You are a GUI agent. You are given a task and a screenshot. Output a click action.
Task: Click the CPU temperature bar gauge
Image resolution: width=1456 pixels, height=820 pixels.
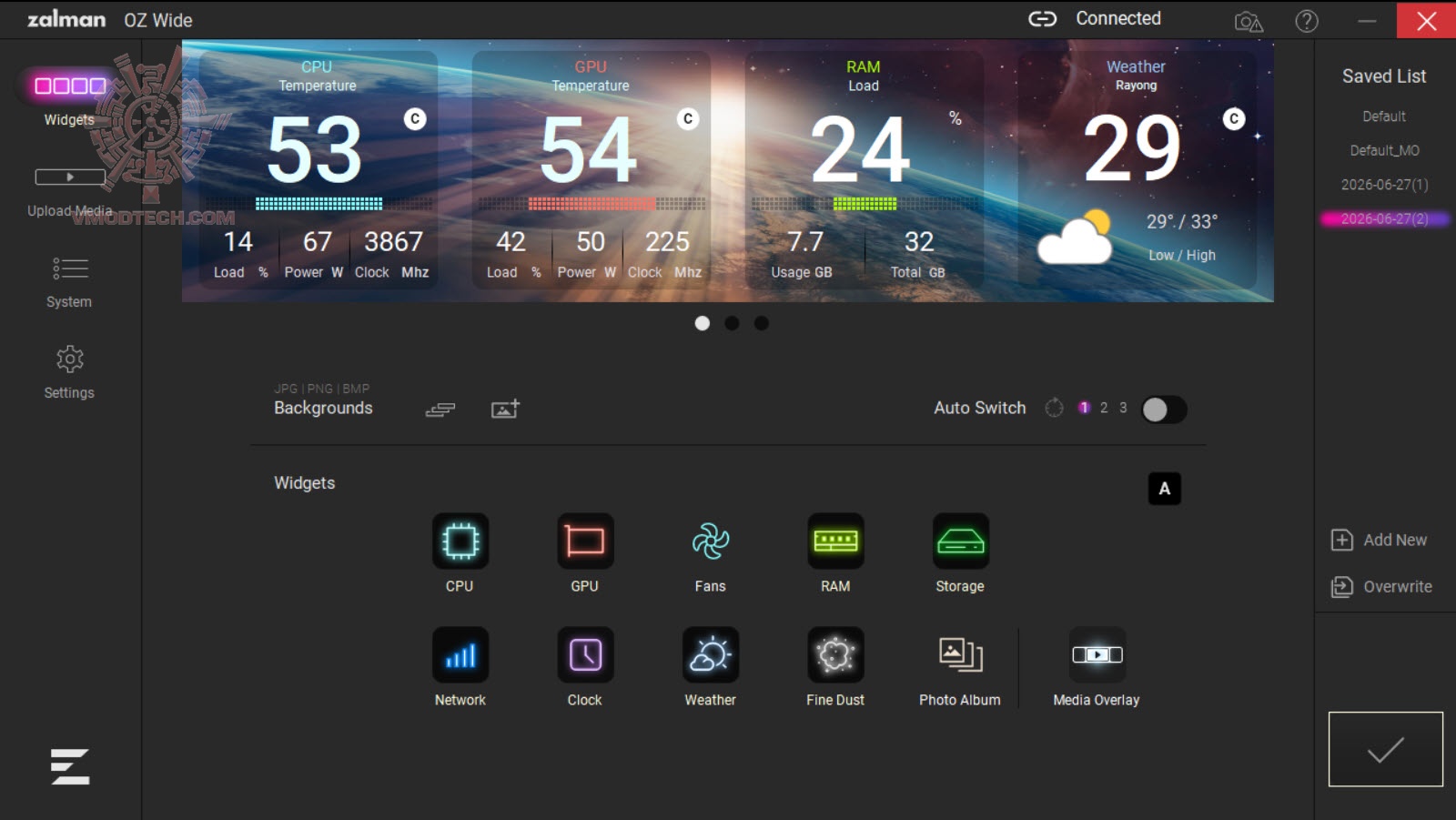click(x=318, y=204)
